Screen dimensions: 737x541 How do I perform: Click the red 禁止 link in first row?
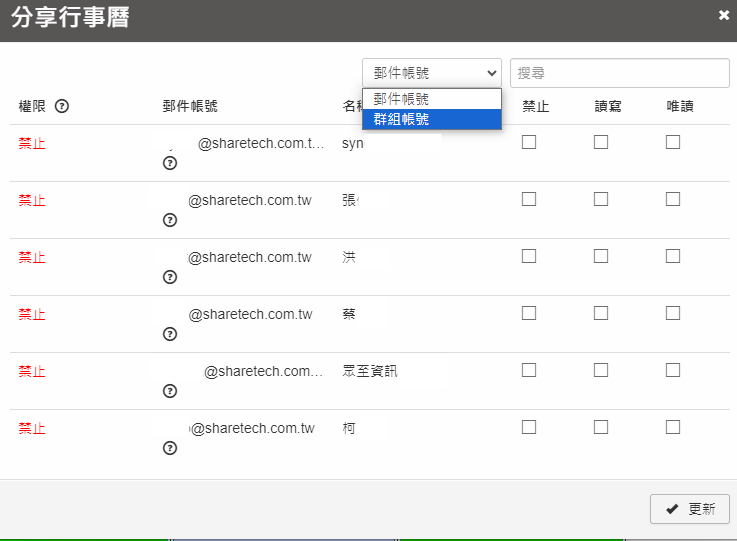click(32, 143)
